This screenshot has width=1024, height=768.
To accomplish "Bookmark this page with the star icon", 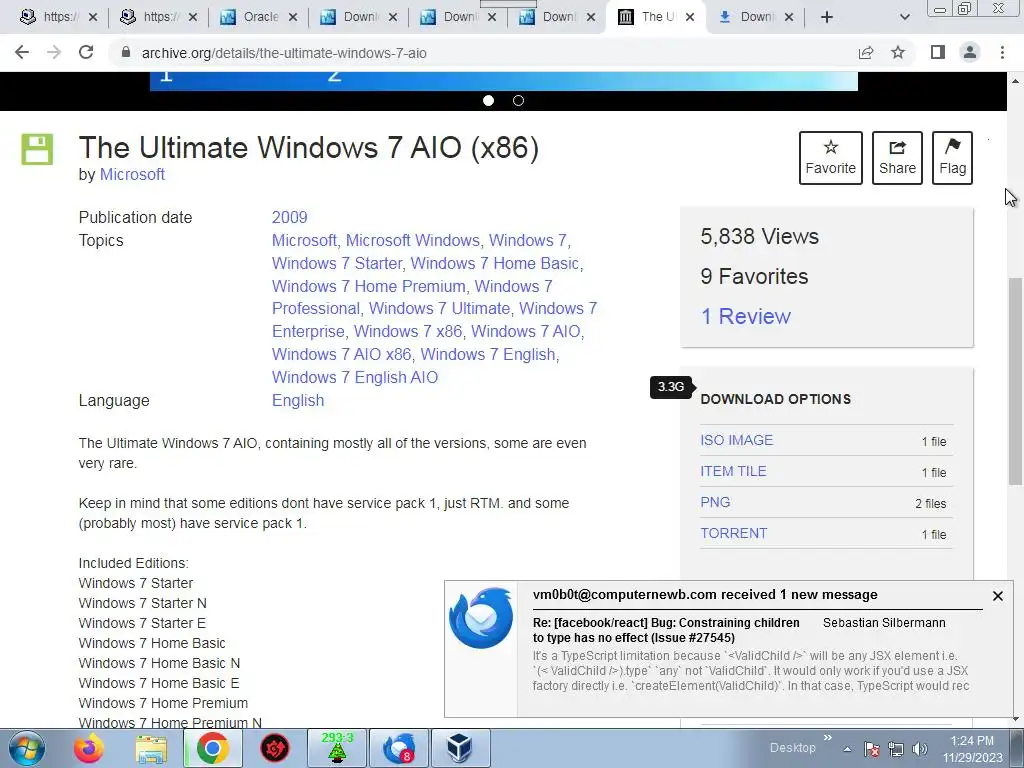I will pyautogui.click(x=898, y=52).
